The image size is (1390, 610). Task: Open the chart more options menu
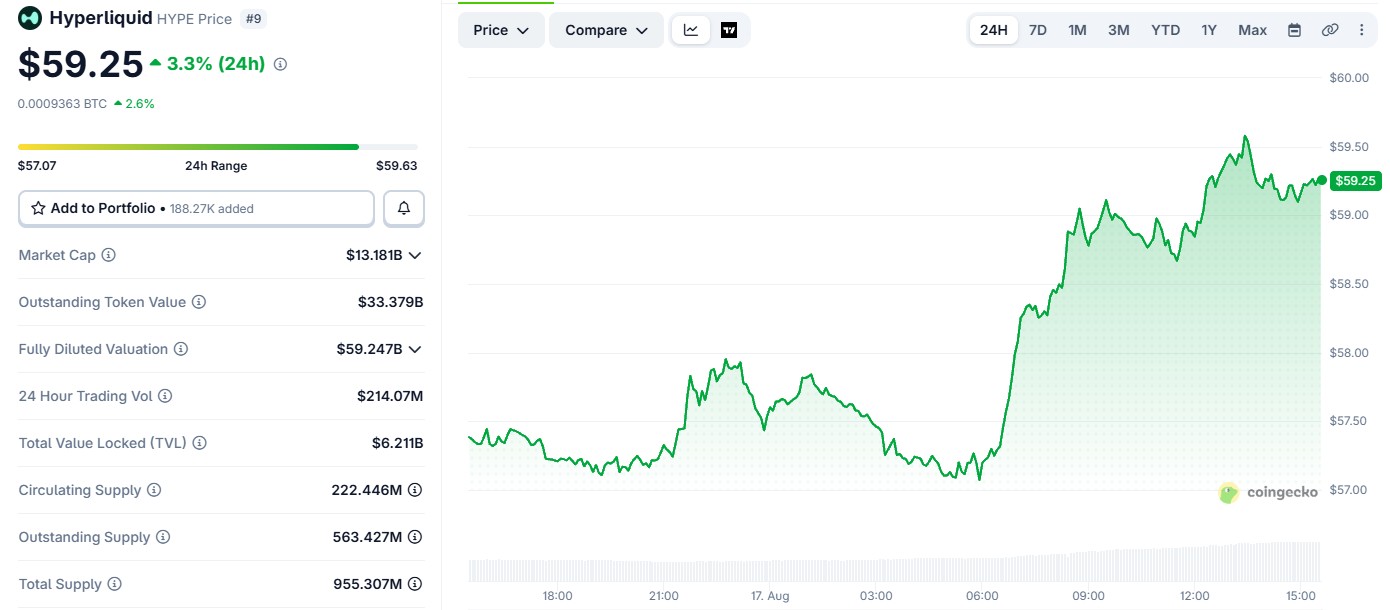point(1361,30)
